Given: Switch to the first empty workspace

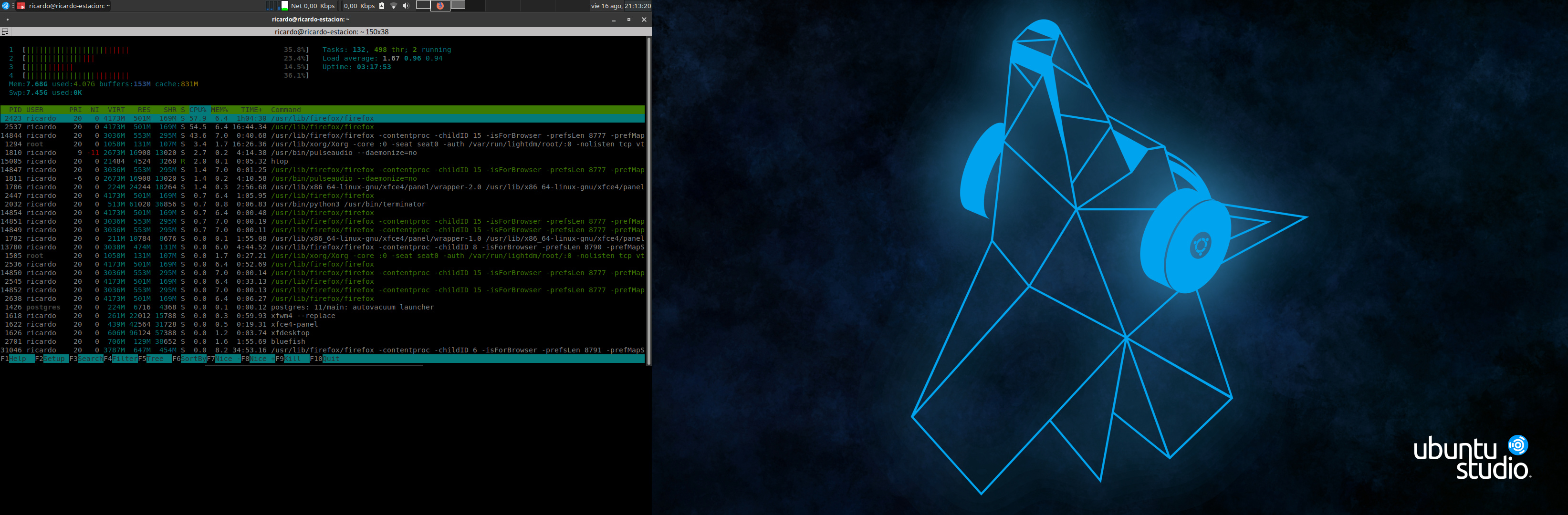Looking at the screenshot, I should [x=423, y=5].
